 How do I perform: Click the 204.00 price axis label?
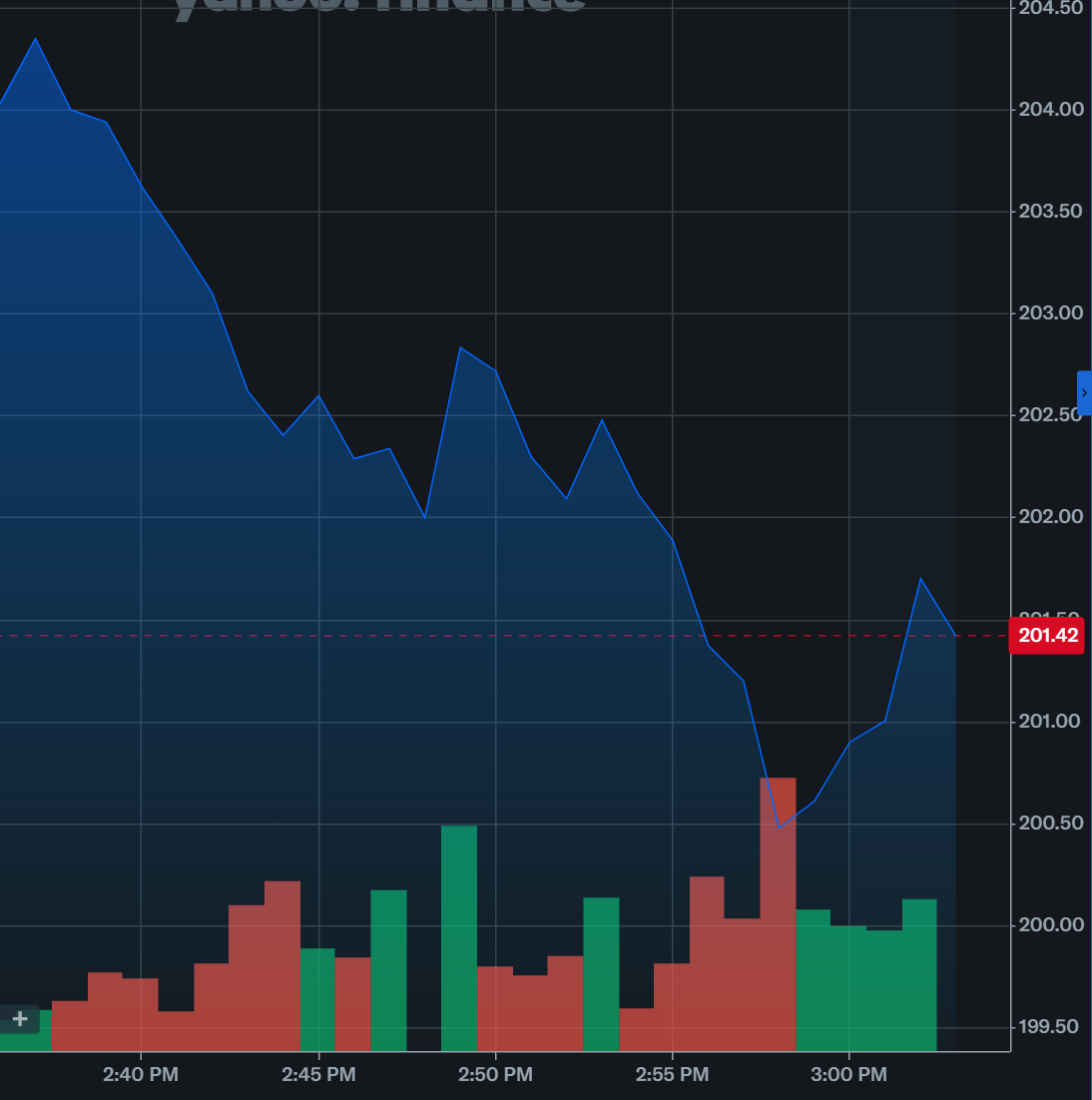1051,110
